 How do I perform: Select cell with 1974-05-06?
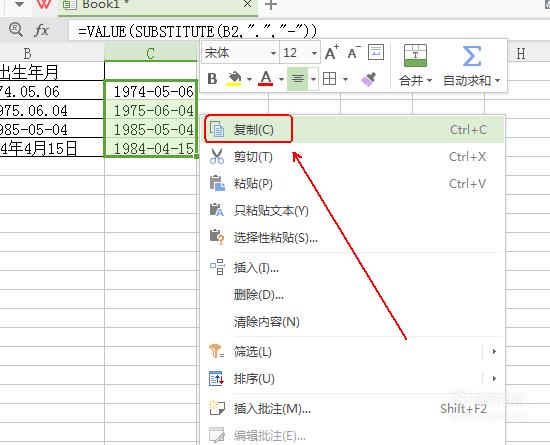[151, 90]
